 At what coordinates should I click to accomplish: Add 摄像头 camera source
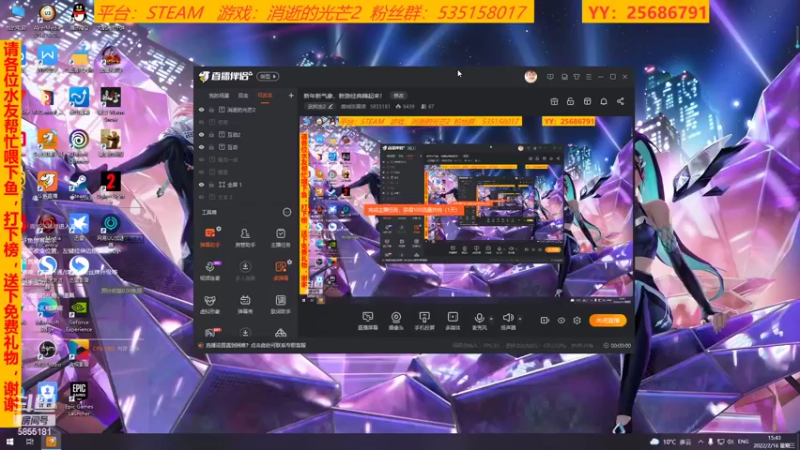[x=396, y=321]
